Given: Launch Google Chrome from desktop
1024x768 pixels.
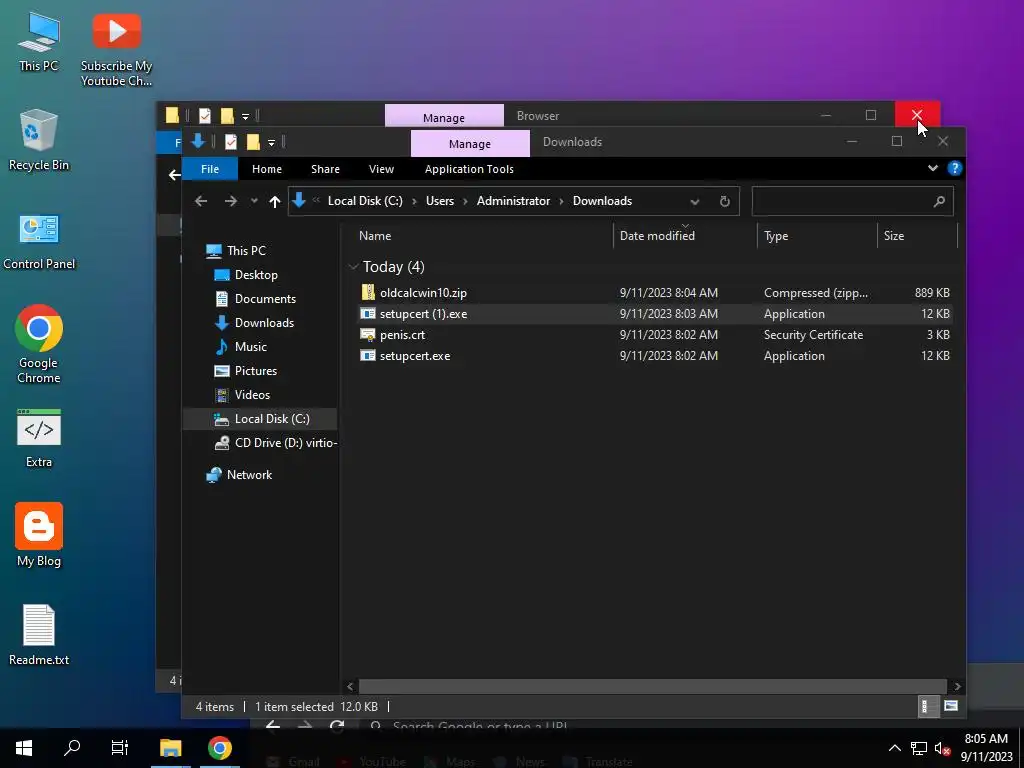Looking at the screenshot, I should point(39,344).
